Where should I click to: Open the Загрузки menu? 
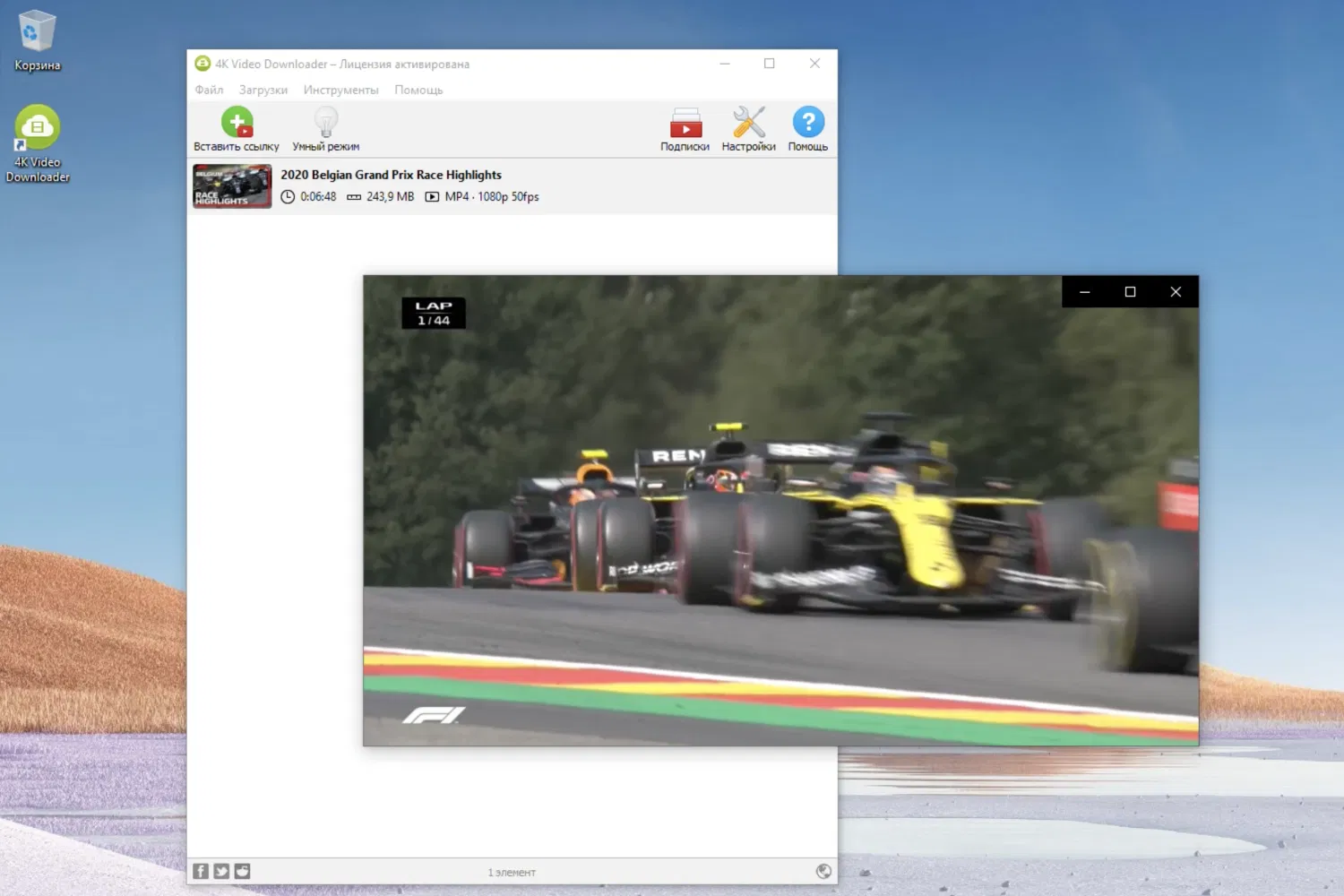tap(263, 90)
